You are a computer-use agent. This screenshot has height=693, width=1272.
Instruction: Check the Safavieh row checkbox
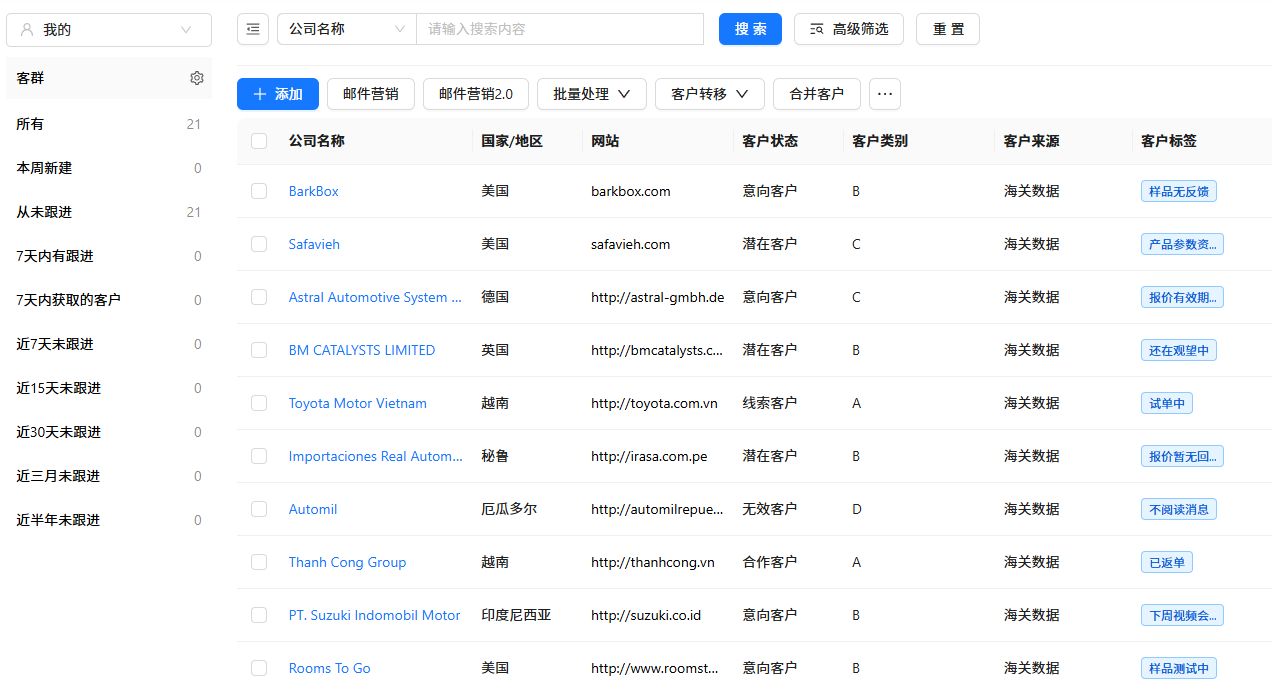click(259, 244)
